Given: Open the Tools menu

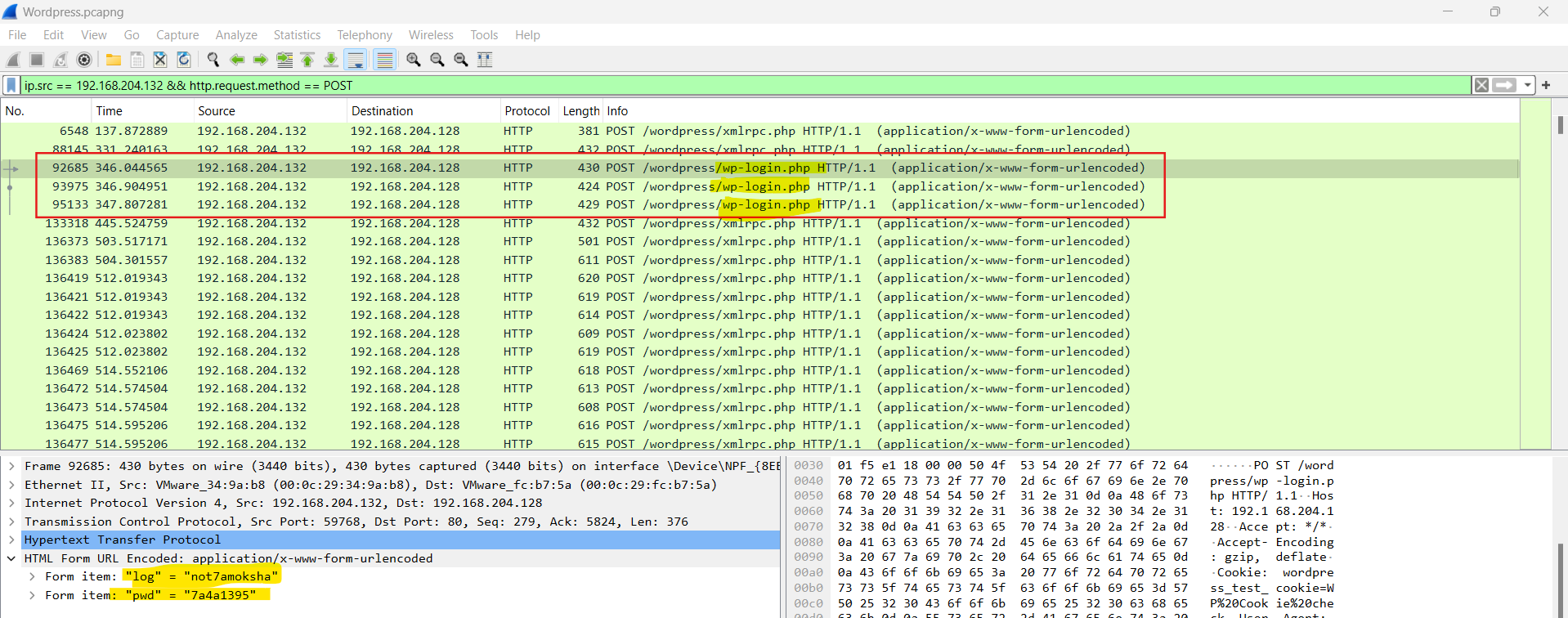Looking at the screenshot, I should (x=484, y=35).
